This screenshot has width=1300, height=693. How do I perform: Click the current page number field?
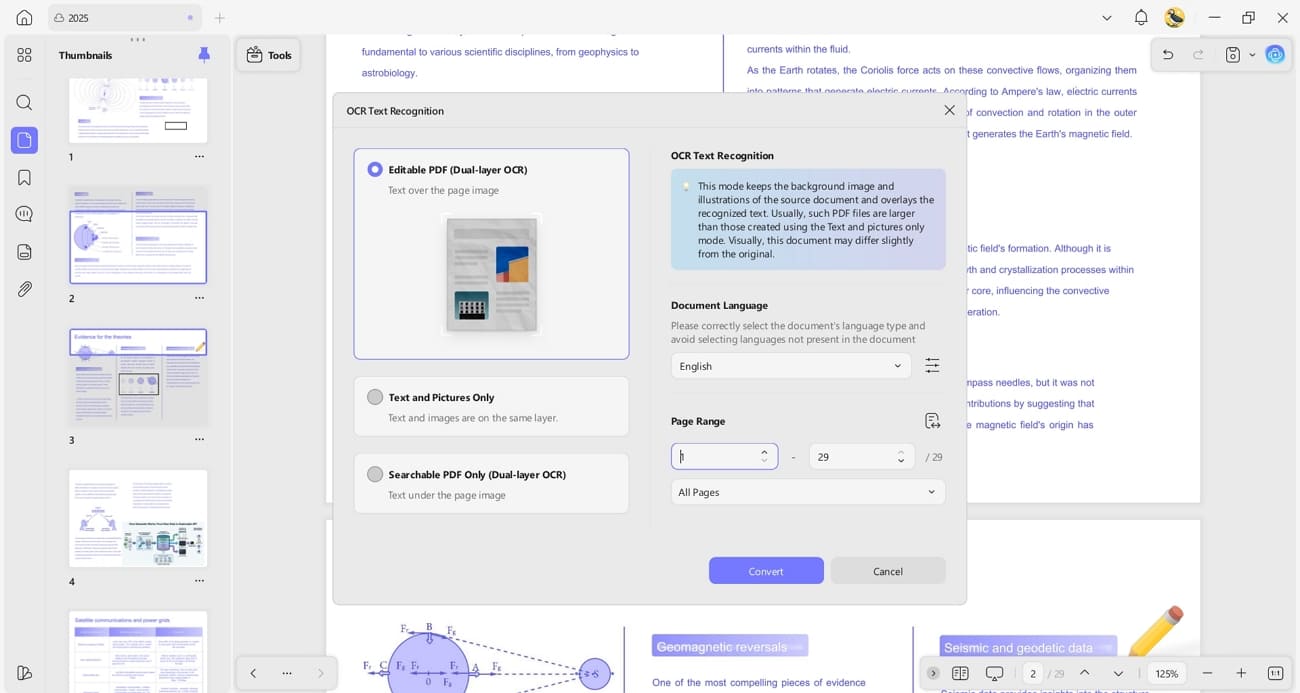click(1033, 673)
